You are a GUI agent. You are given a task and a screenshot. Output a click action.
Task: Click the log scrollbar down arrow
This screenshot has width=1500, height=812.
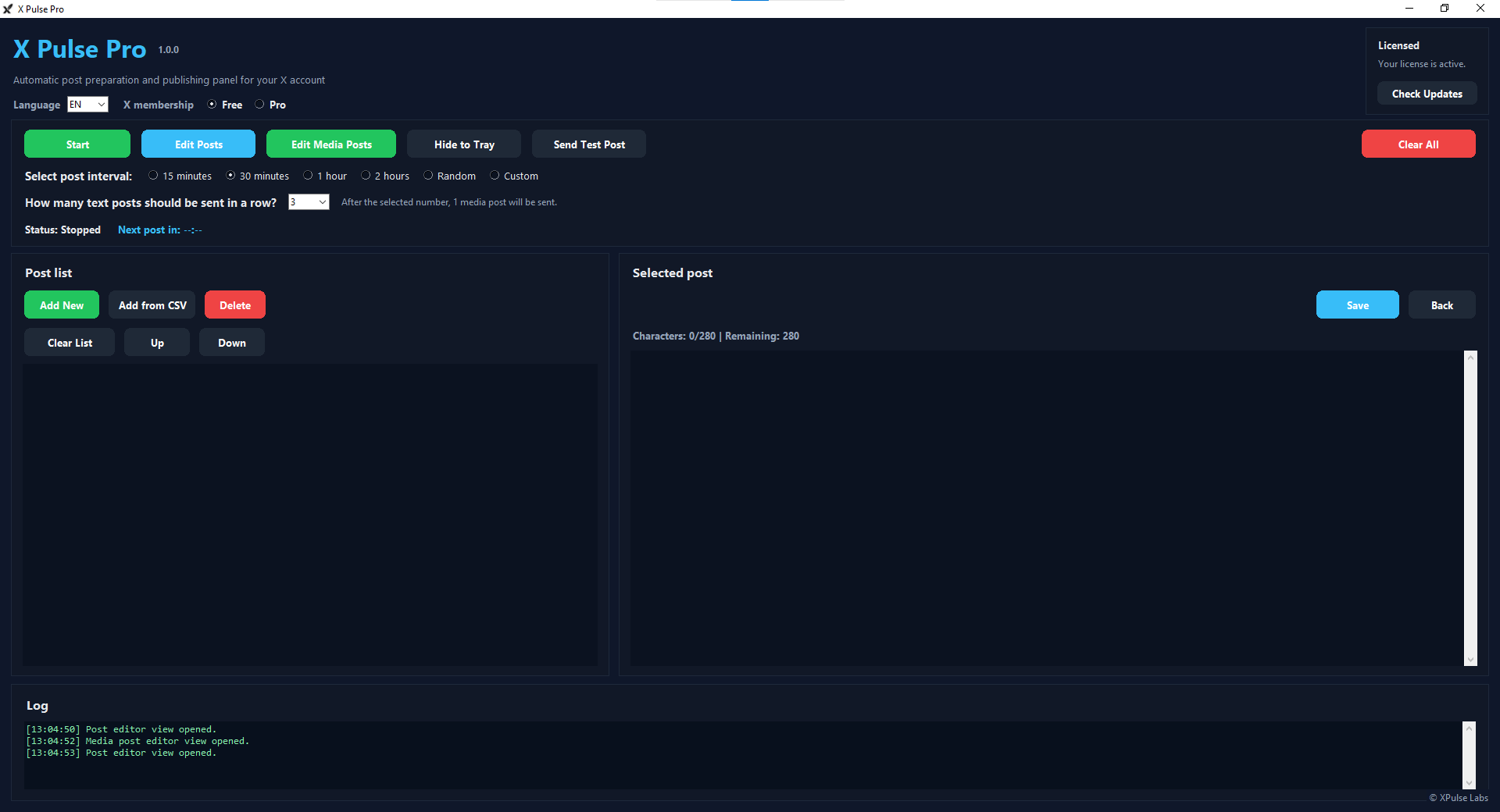tap(1470, 783)
